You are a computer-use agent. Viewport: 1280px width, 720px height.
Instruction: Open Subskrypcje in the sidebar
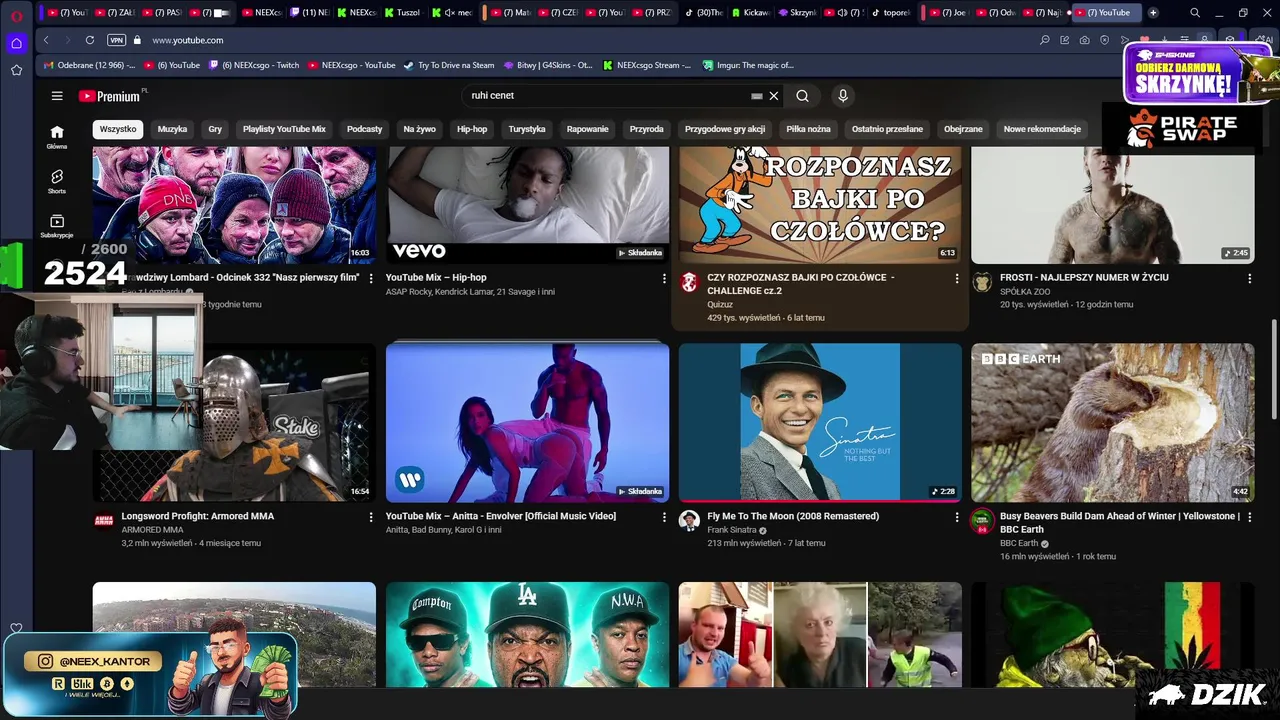57,226
